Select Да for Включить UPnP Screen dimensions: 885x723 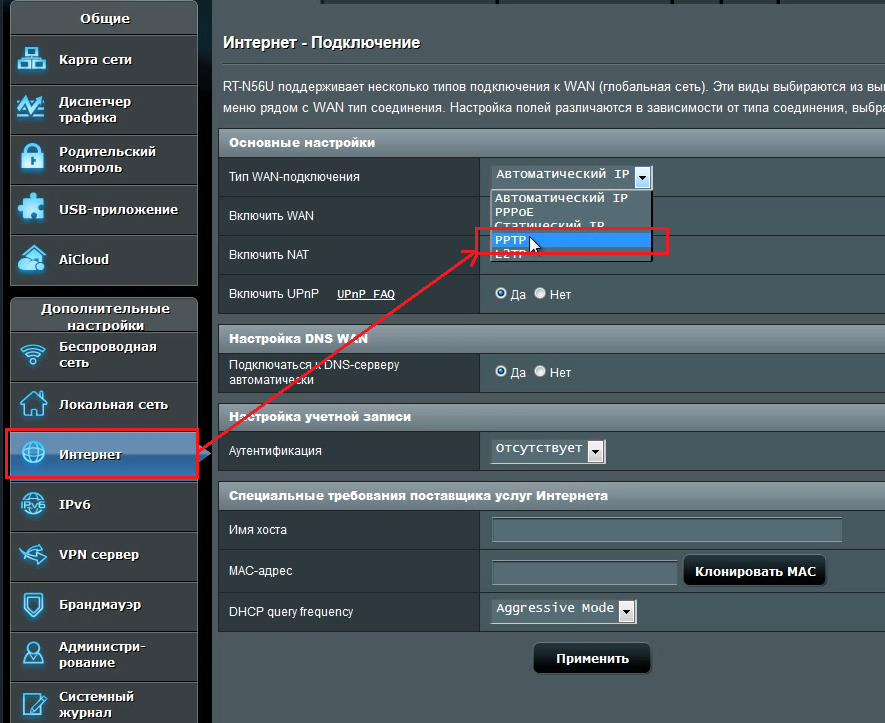point(501,293)
